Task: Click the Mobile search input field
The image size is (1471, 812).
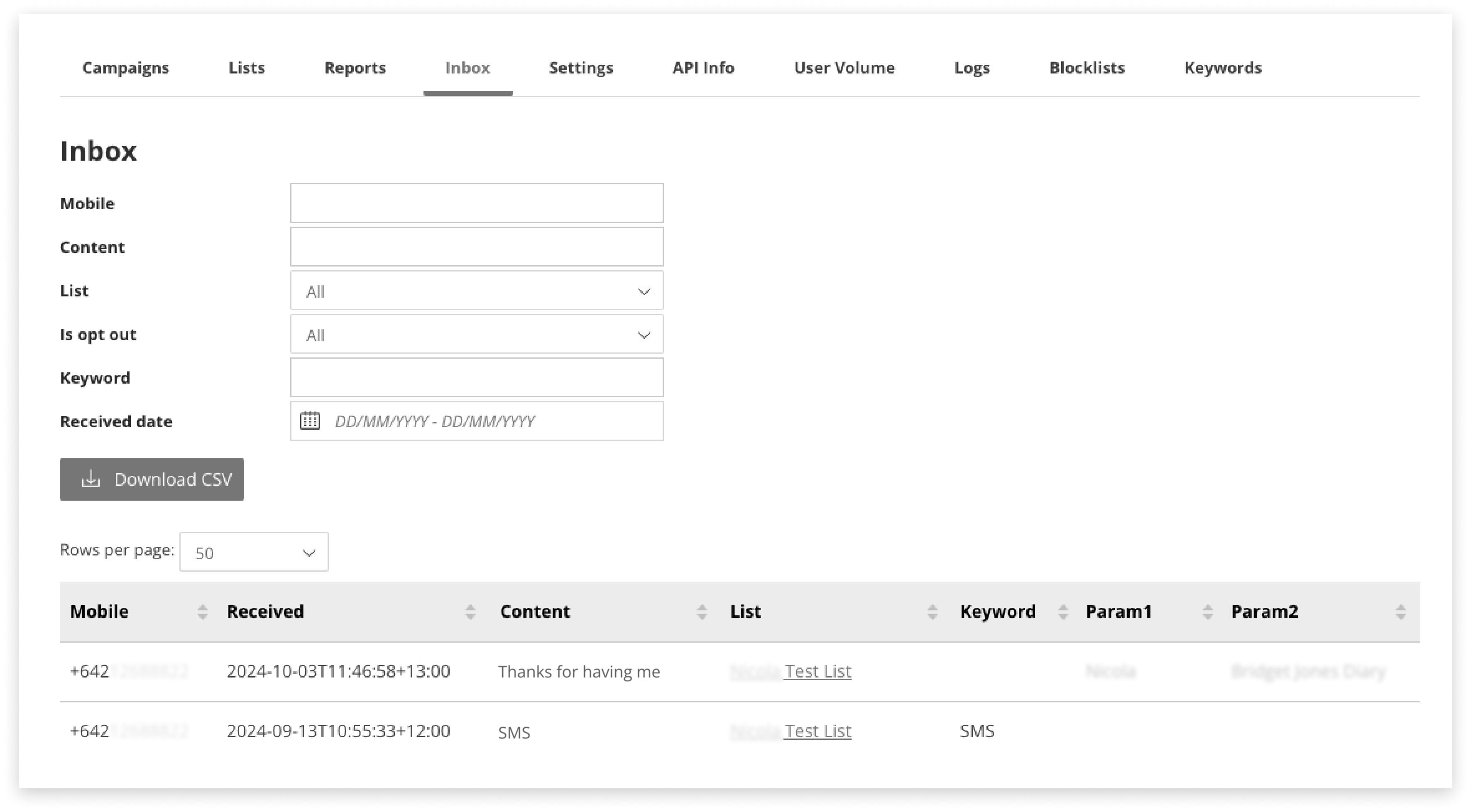Action: click(476, 203)
